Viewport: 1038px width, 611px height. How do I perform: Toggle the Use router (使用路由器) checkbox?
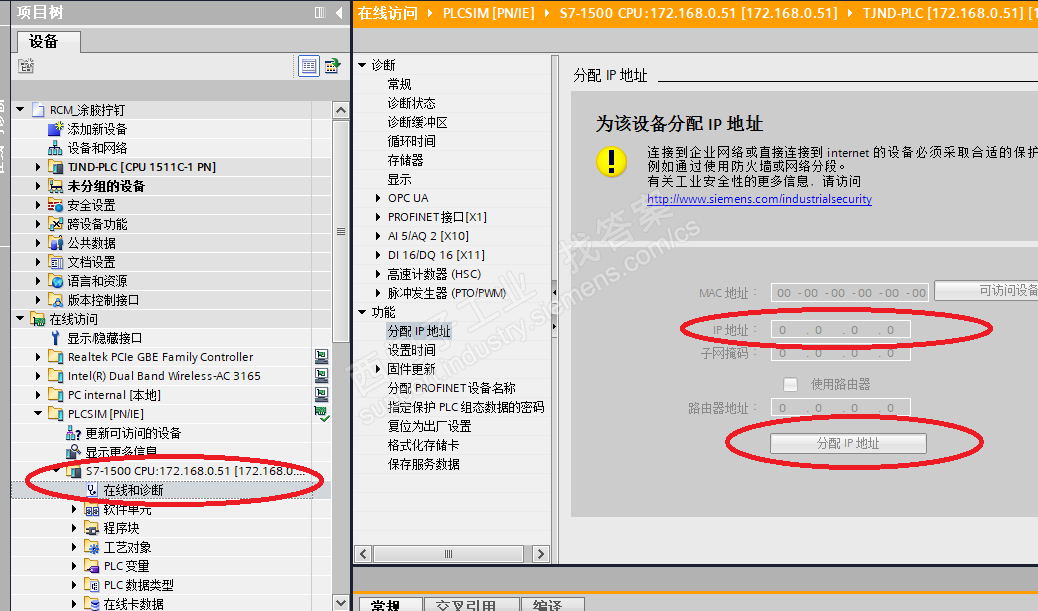pos(790,385)
